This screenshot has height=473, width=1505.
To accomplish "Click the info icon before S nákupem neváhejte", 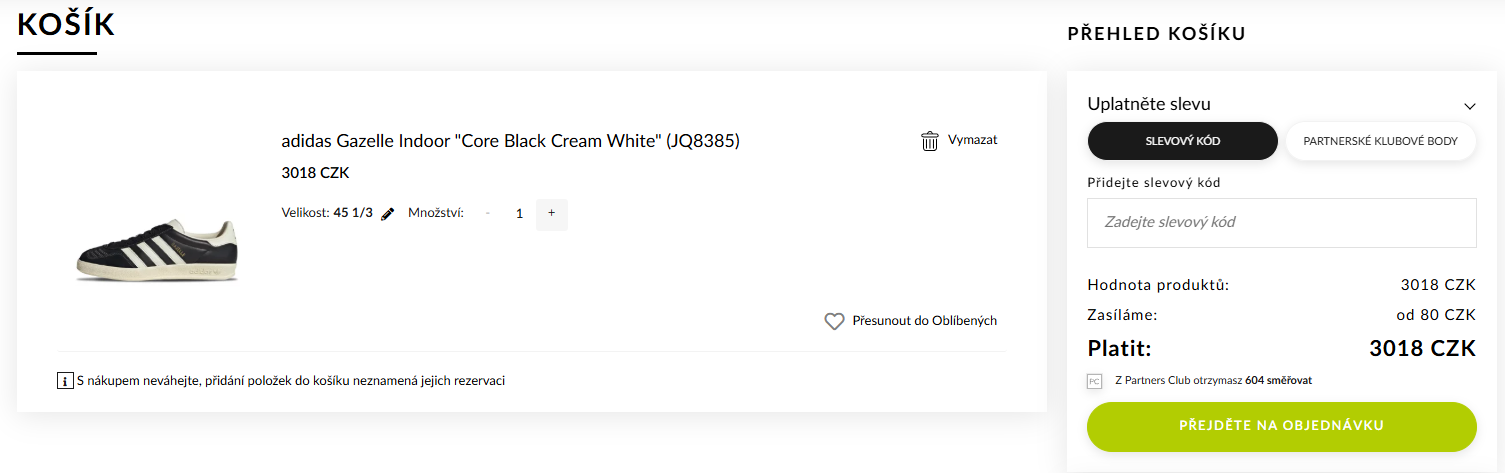I will (x=65, y=381).
